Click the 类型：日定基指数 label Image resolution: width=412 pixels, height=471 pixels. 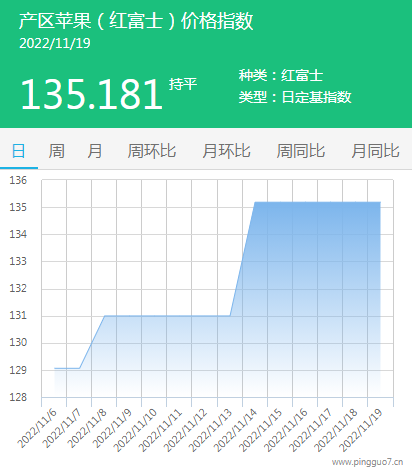295,97
